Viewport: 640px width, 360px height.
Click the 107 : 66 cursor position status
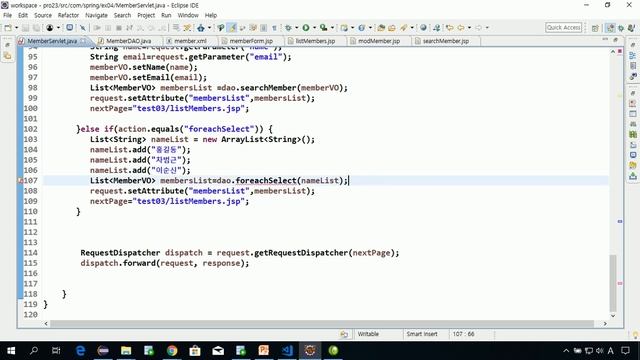tap(463, 334)
